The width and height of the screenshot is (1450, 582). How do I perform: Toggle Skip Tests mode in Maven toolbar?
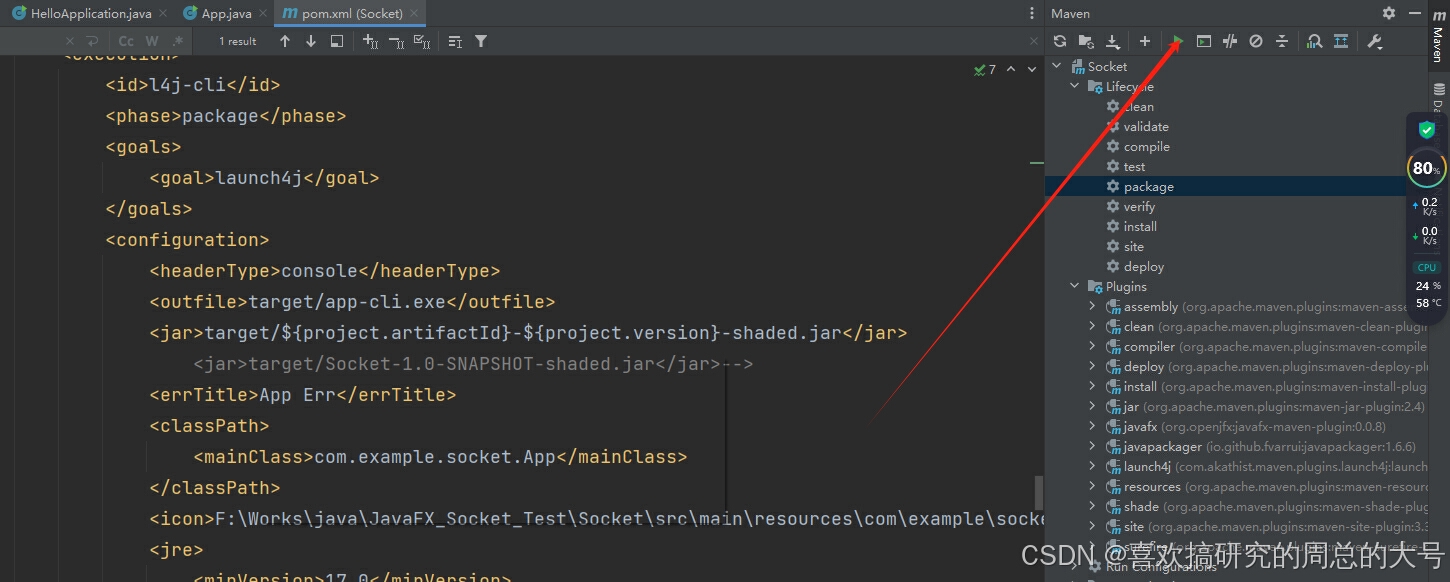(1256, 41)
